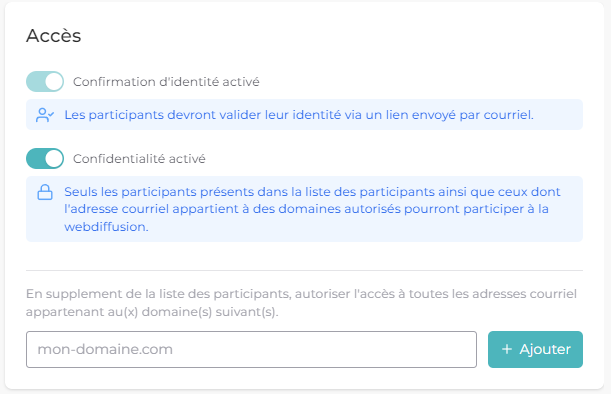Focus the mon-domaine.com input field

click(251, 349)
